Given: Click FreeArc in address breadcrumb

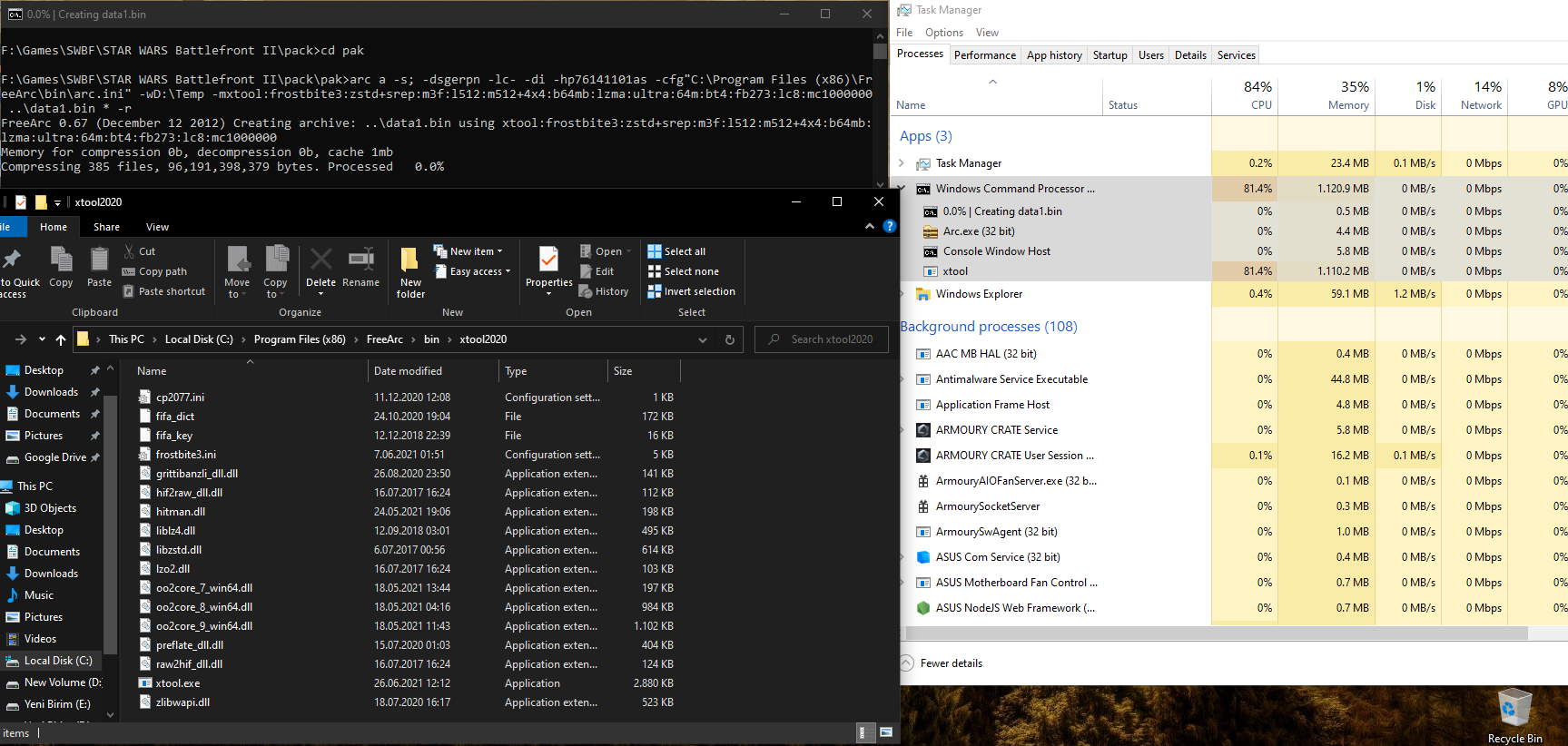Looking at the screenshot, I should point(385,339).
